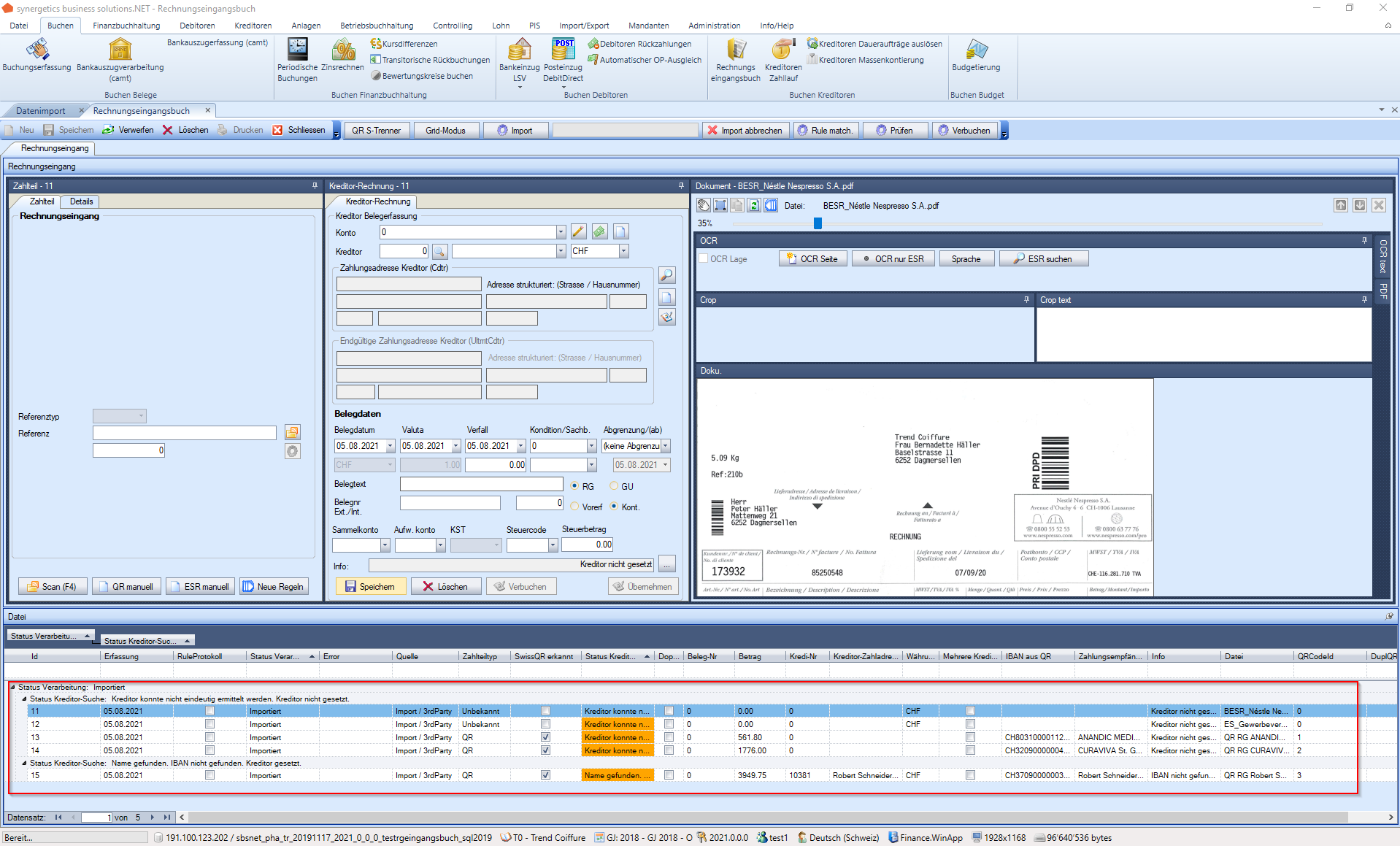1400x846 pixels.
Task: Select the Voref radio option
Action: tap(575, 507)
